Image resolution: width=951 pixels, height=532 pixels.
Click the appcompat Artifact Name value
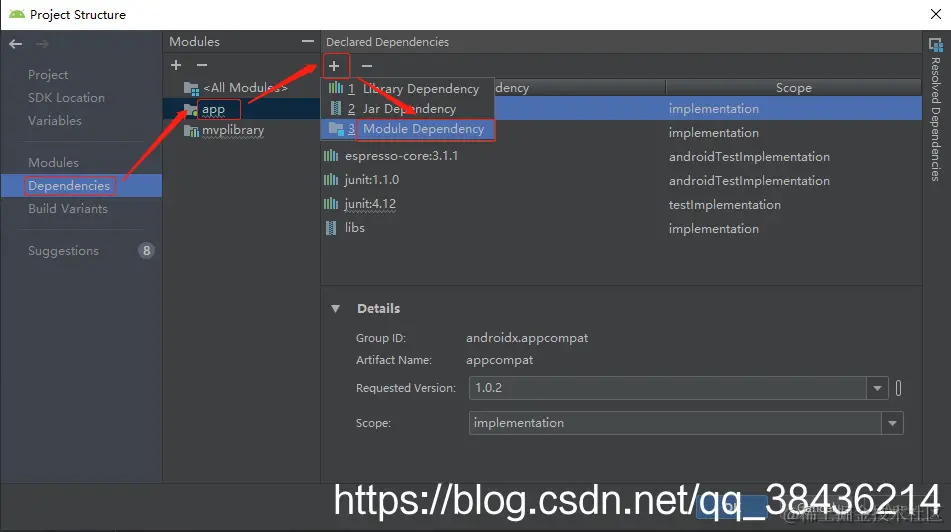click(499, 360)
